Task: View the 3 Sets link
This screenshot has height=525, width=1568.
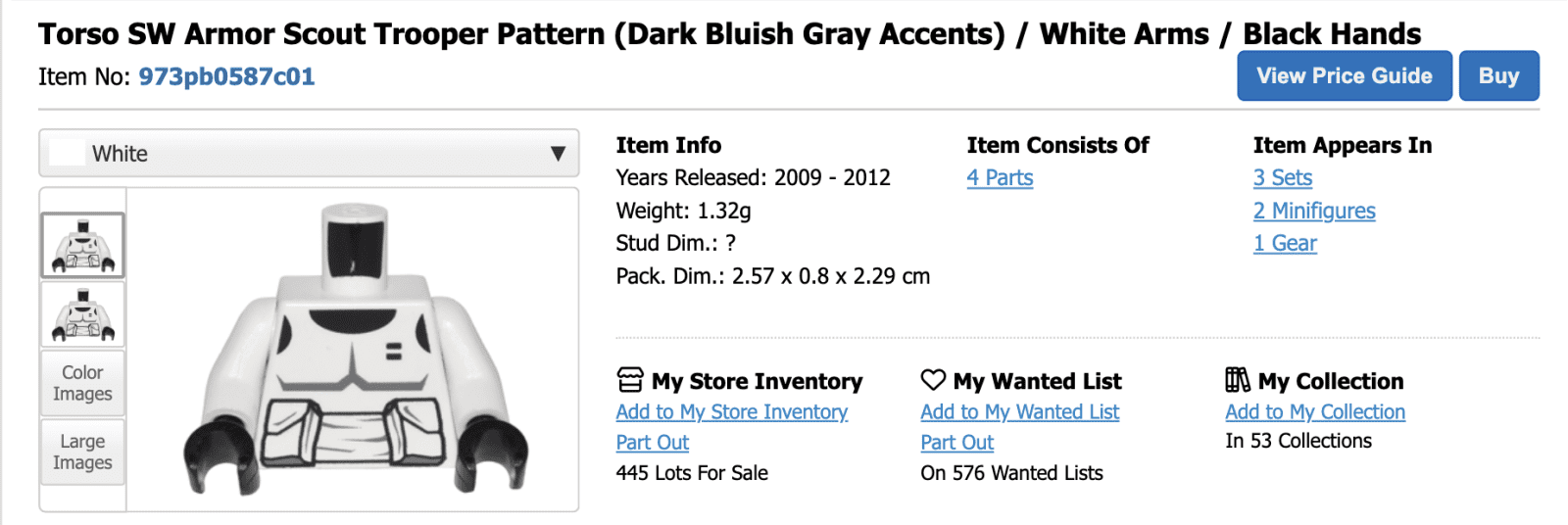Action: pyautogui.click(x=1282, y=178)
